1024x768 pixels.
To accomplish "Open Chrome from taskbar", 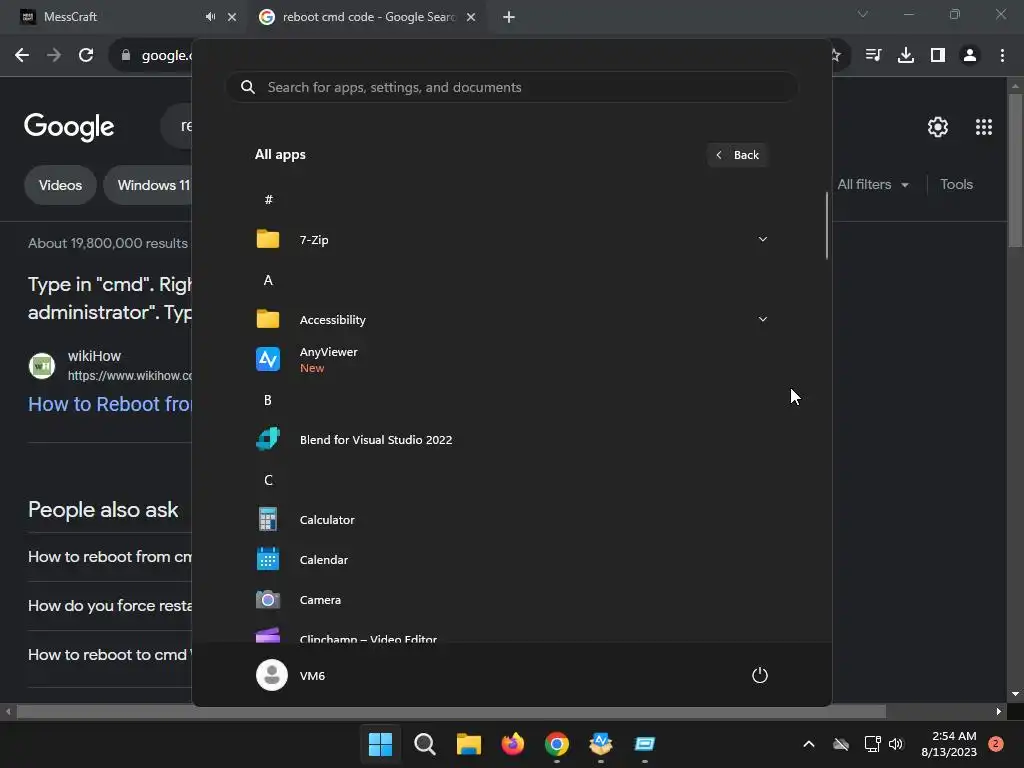I will pos(556,744).
